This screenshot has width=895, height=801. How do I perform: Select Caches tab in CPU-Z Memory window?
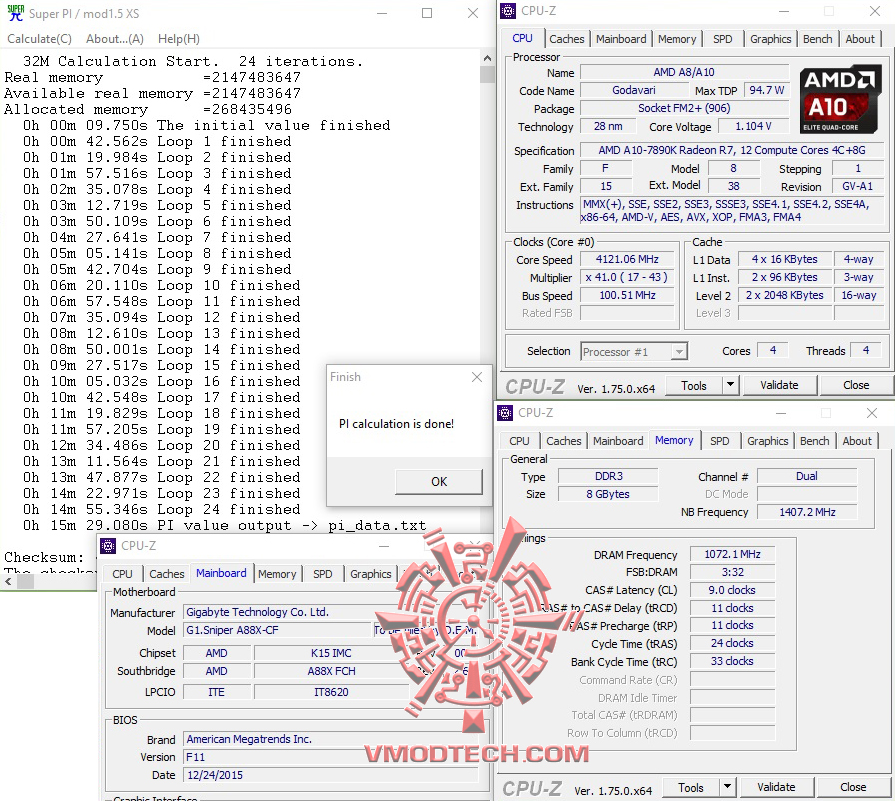click(563, 441)
